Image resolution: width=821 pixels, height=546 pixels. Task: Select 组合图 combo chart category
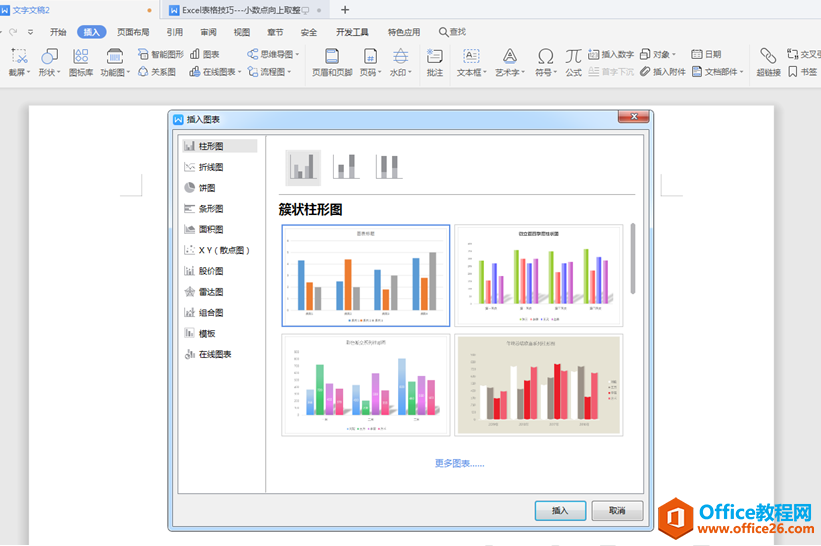click(219, 313)
